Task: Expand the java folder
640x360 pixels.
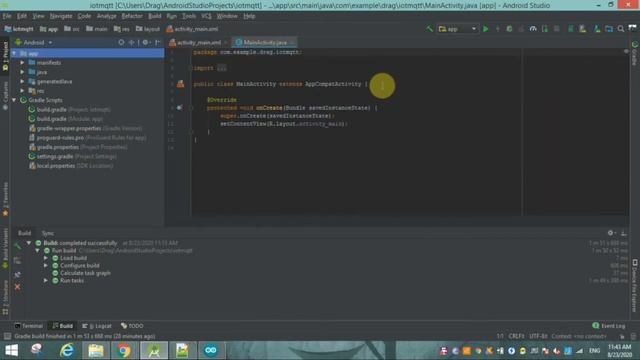Action: coord(22,72)
